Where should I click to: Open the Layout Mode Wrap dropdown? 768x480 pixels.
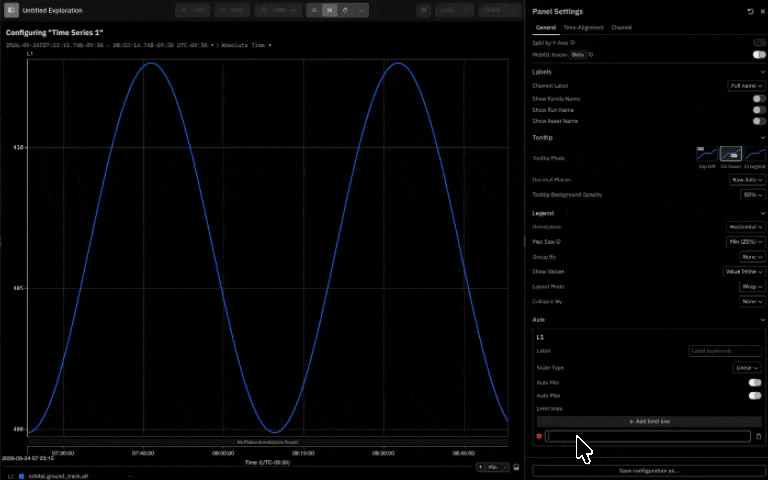pos(752,287)
